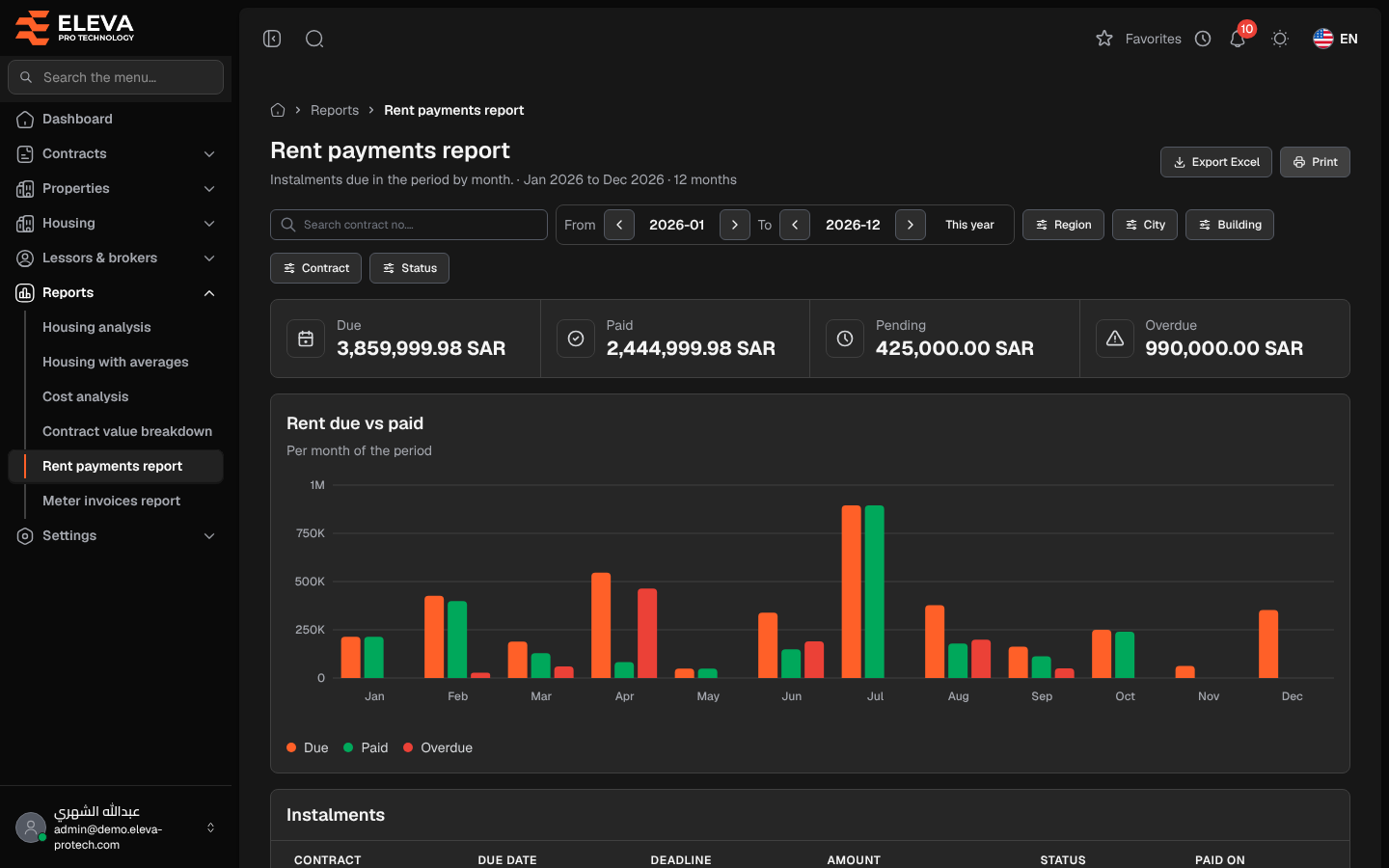Click the Due card calendar icon
The width and height of the screenshot is (1389, 868).
click(x=306, y=339)
